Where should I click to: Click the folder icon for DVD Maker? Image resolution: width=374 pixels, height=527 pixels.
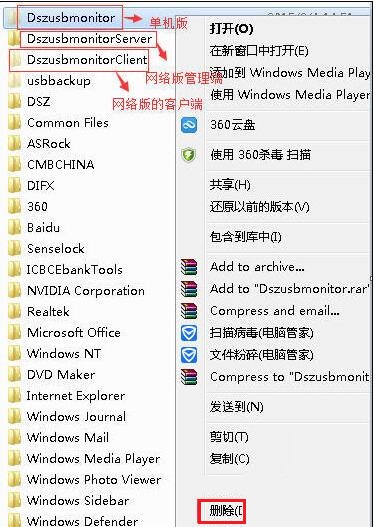(x=14, y=375)
